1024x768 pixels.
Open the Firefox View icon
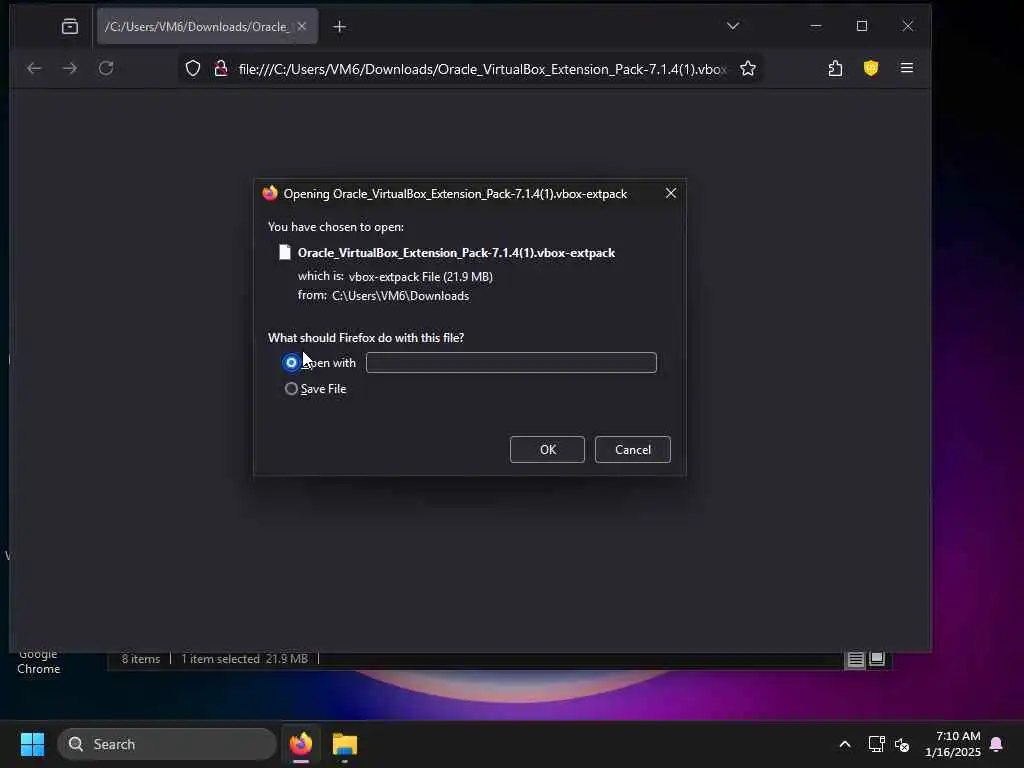70,27
